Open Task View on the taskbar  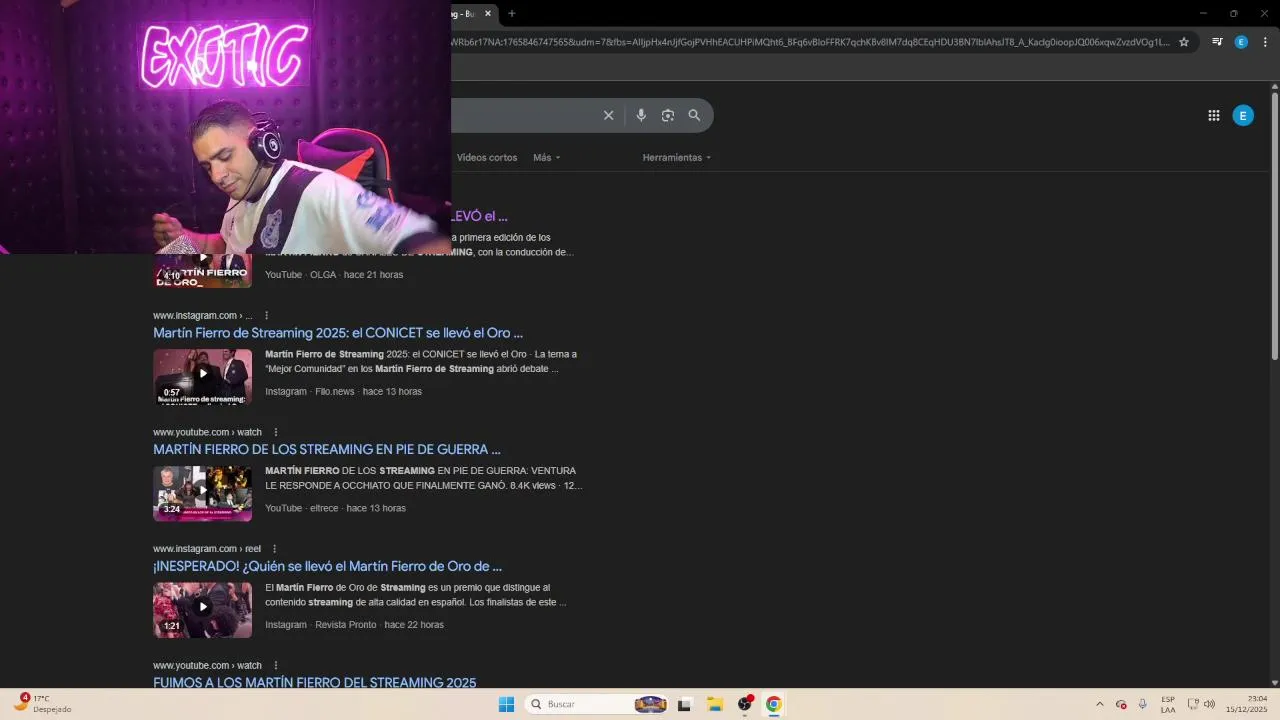[685, 704]
